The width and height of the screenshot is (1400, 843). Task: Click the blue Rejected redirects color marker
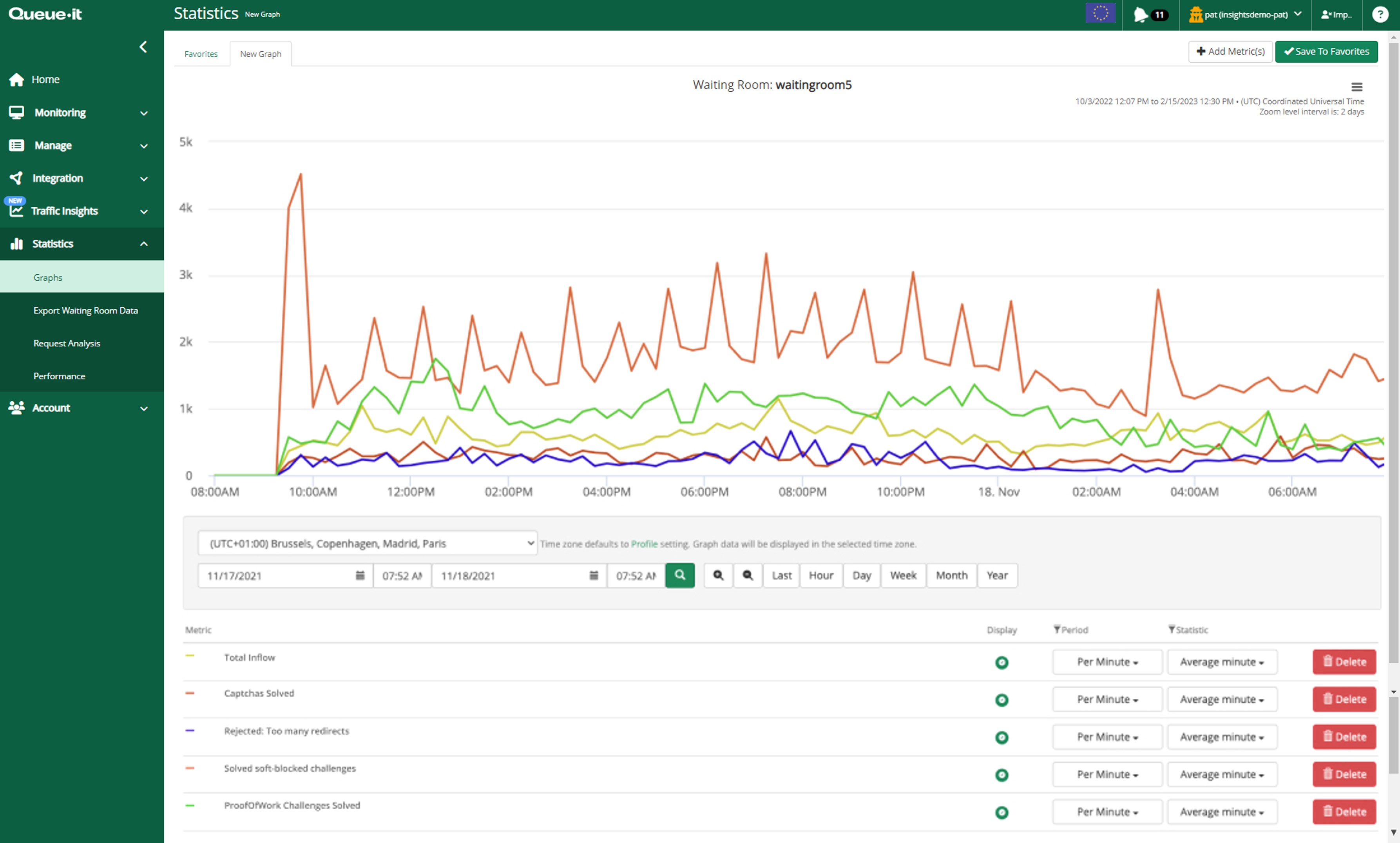tap(190, 731)
